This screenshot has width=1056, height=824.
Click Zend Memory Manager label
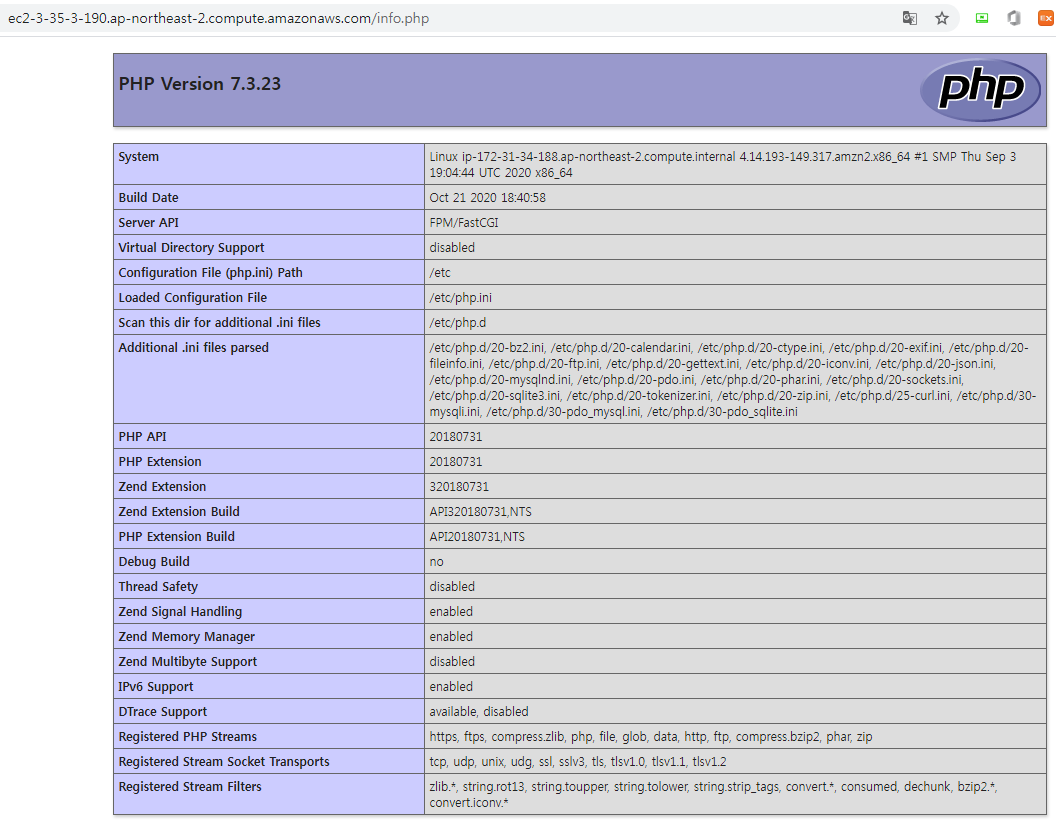187,636
